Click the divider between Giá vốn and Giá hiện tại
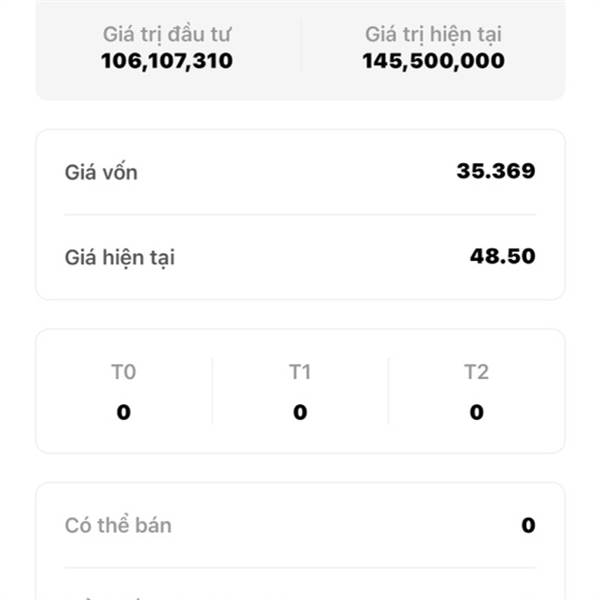 pos(300,214)
